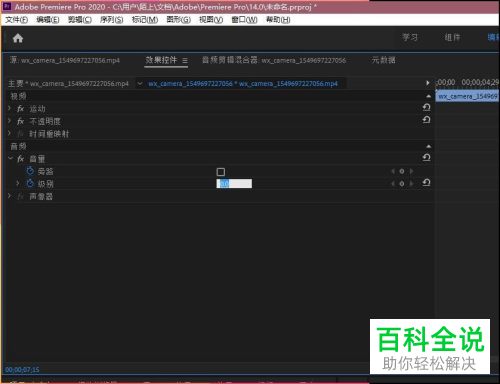
Task: Open the 窗口(W) menu
Action: [244, 20]
